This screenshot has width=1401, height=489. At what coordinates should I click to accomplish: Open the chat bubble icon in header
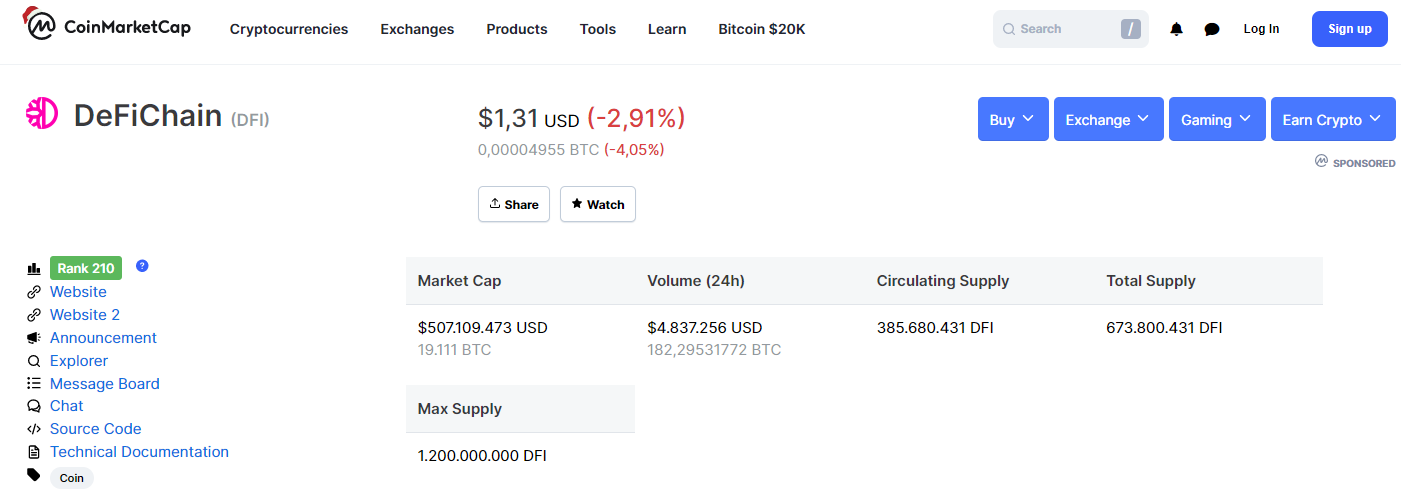point(1212,29)
